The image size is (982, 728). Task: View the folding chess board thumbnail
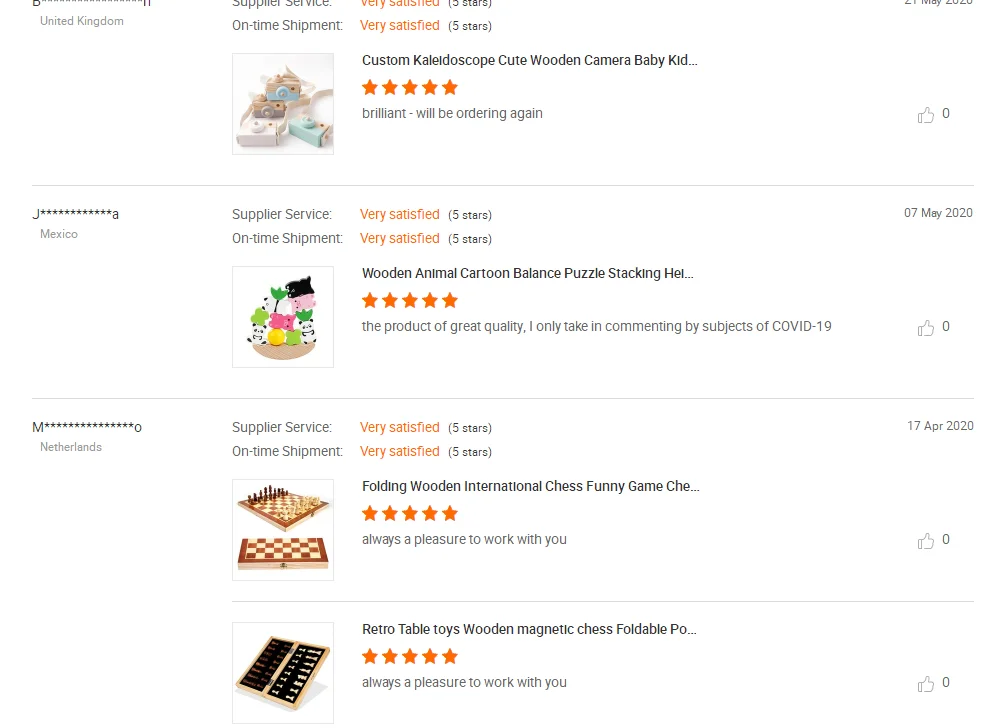click(x=283, y=530)
